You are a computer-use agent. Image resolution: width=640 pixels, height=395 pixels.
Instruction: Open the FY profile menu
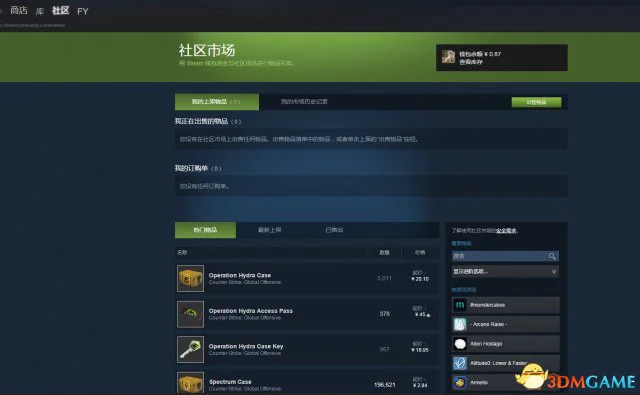83,11
